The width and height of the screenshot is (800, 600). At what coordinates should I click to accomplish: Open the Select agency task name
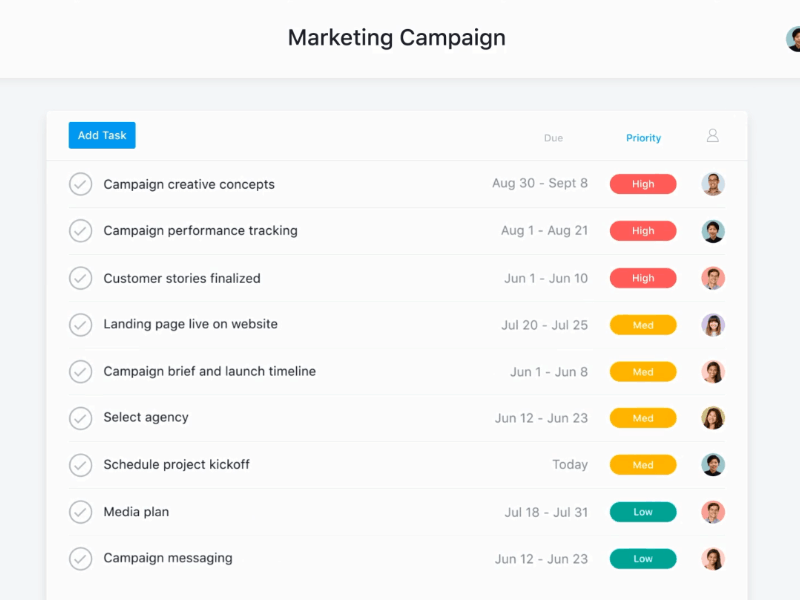pyautogui.click(x=146, y=417)
